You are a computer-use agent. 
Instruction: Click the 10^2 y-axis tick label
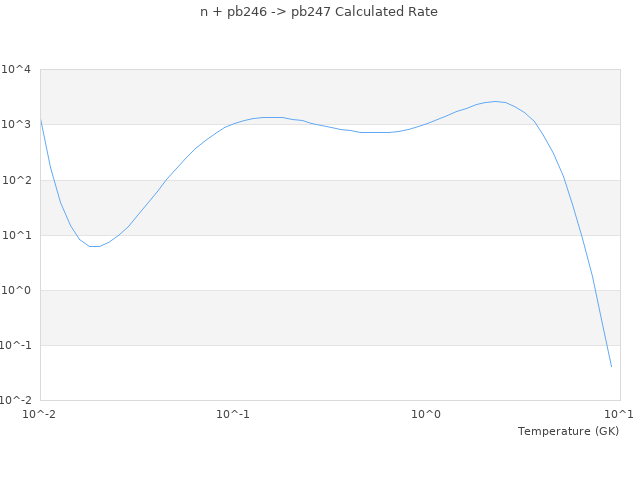coord(16,180)
